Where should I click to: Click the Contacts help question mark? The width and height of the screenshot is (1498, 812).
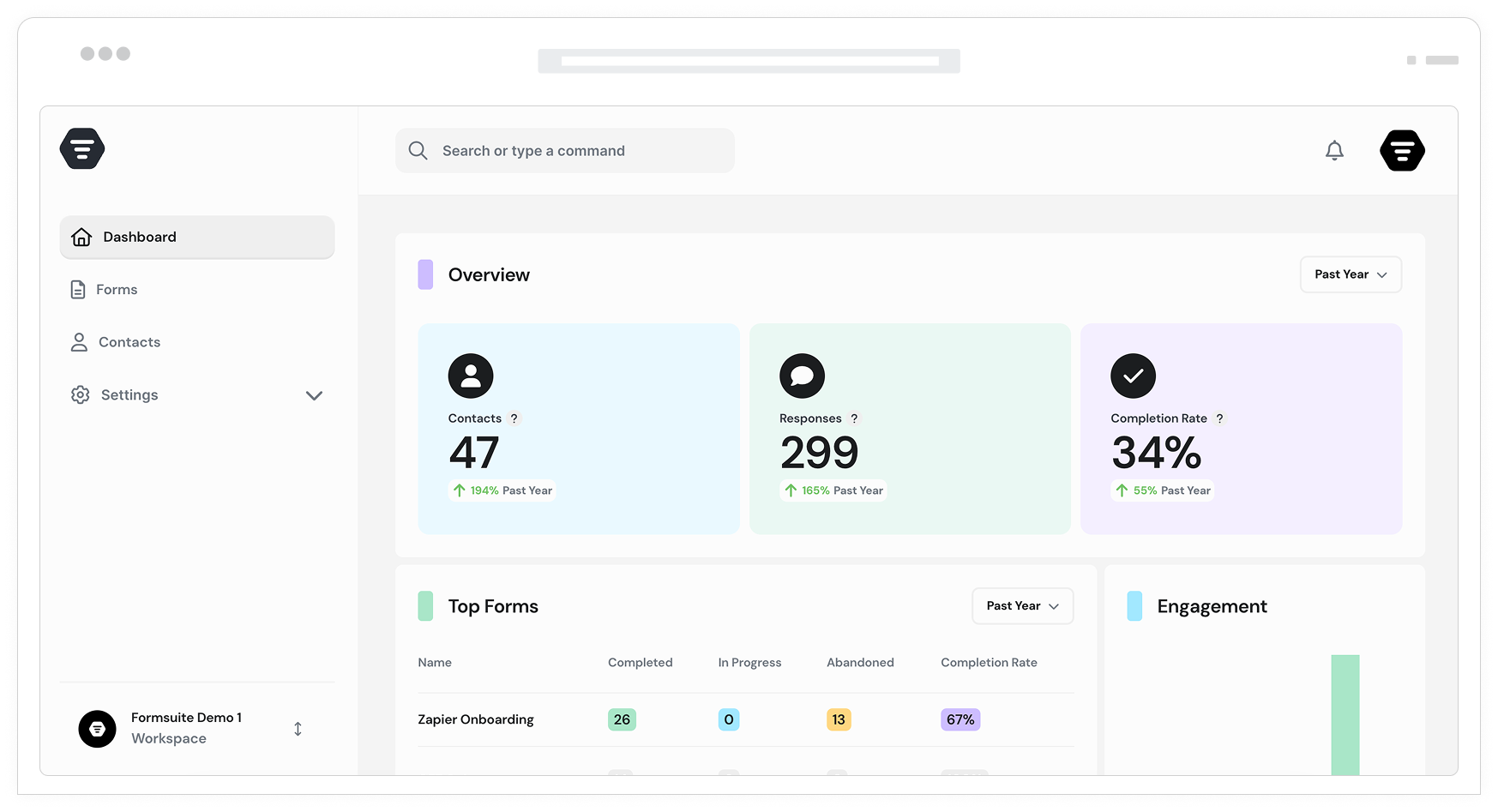coord(514,418)
